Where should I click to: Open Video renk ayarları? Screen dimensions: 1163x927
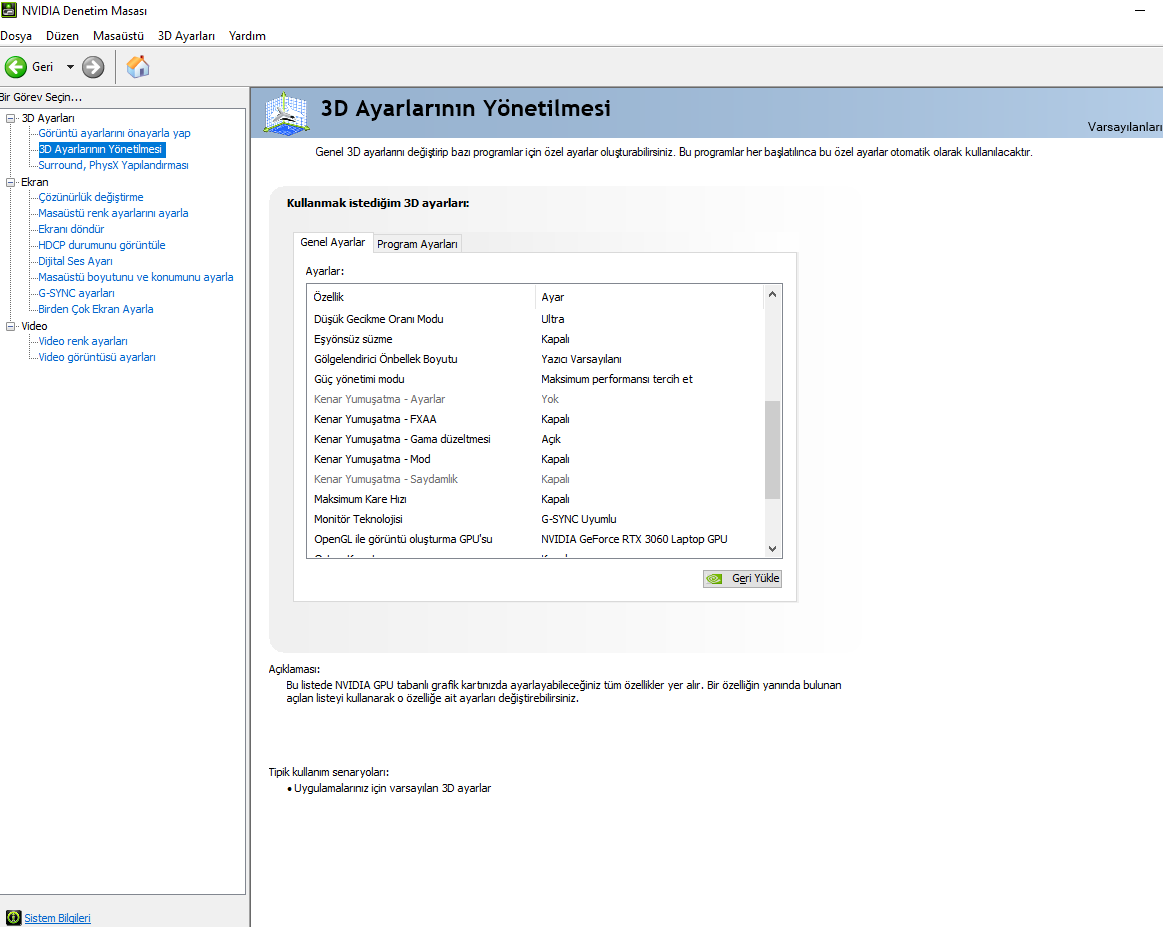click(x=82, y=341)
